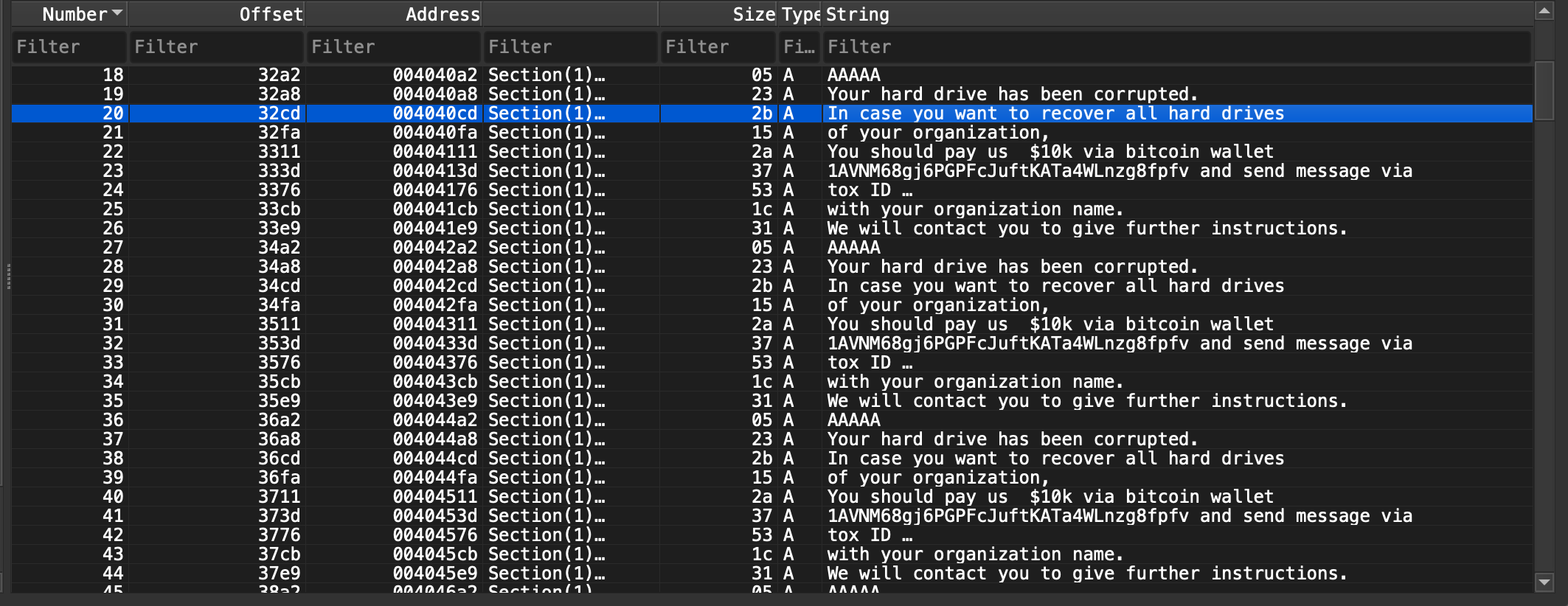This screenshot has width=1568, height=606.
Task: Click the left splitter drag handle
Action: 8,276
